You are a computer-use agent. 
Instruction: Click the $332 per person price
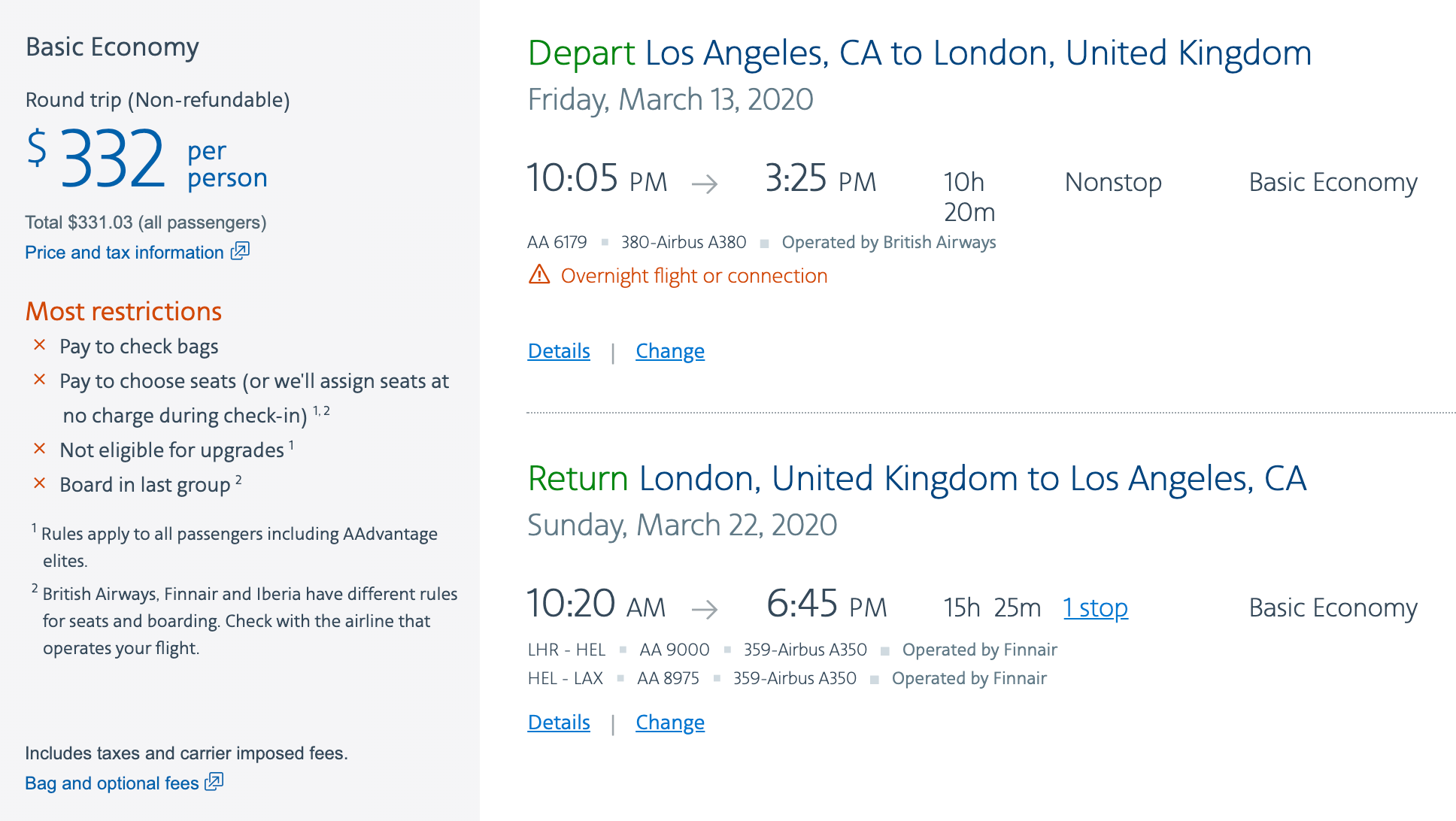click(113, 159)
